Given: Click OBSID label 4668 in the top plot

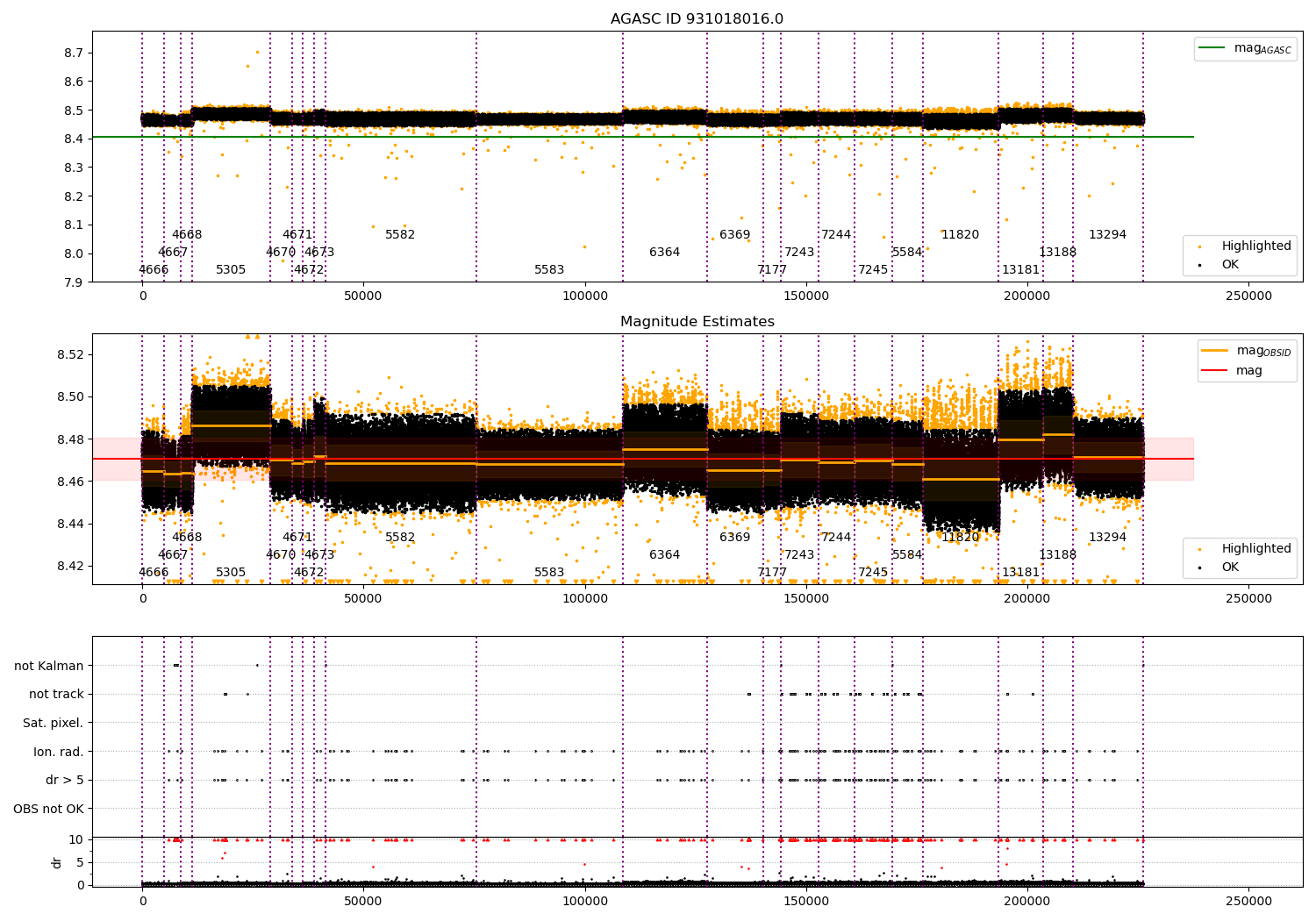Looking at the screenshot, I should pos(187,234).
